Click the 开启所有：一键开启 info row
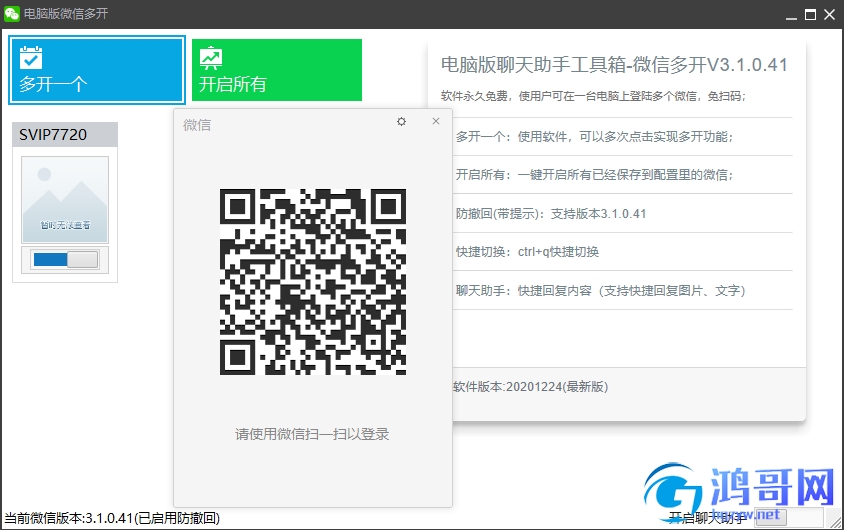The image size is (844, 530). coord(594,175)
